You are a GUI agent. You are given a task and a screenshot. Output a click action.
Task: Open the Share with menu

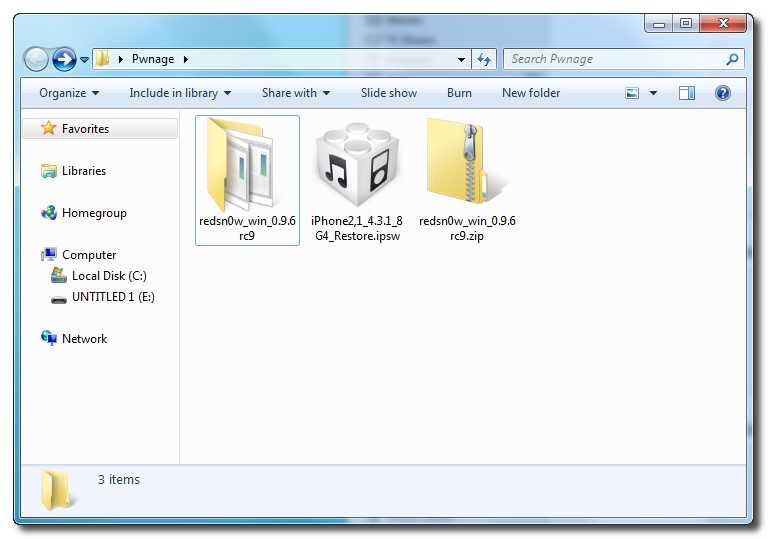[296, 93]
